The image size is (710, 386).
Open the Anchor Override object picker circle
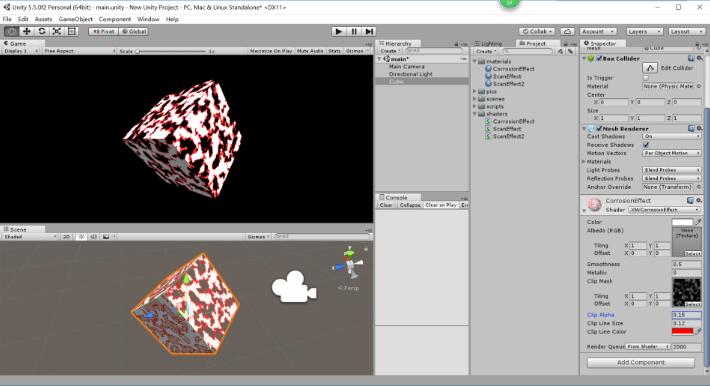point(699,187)
